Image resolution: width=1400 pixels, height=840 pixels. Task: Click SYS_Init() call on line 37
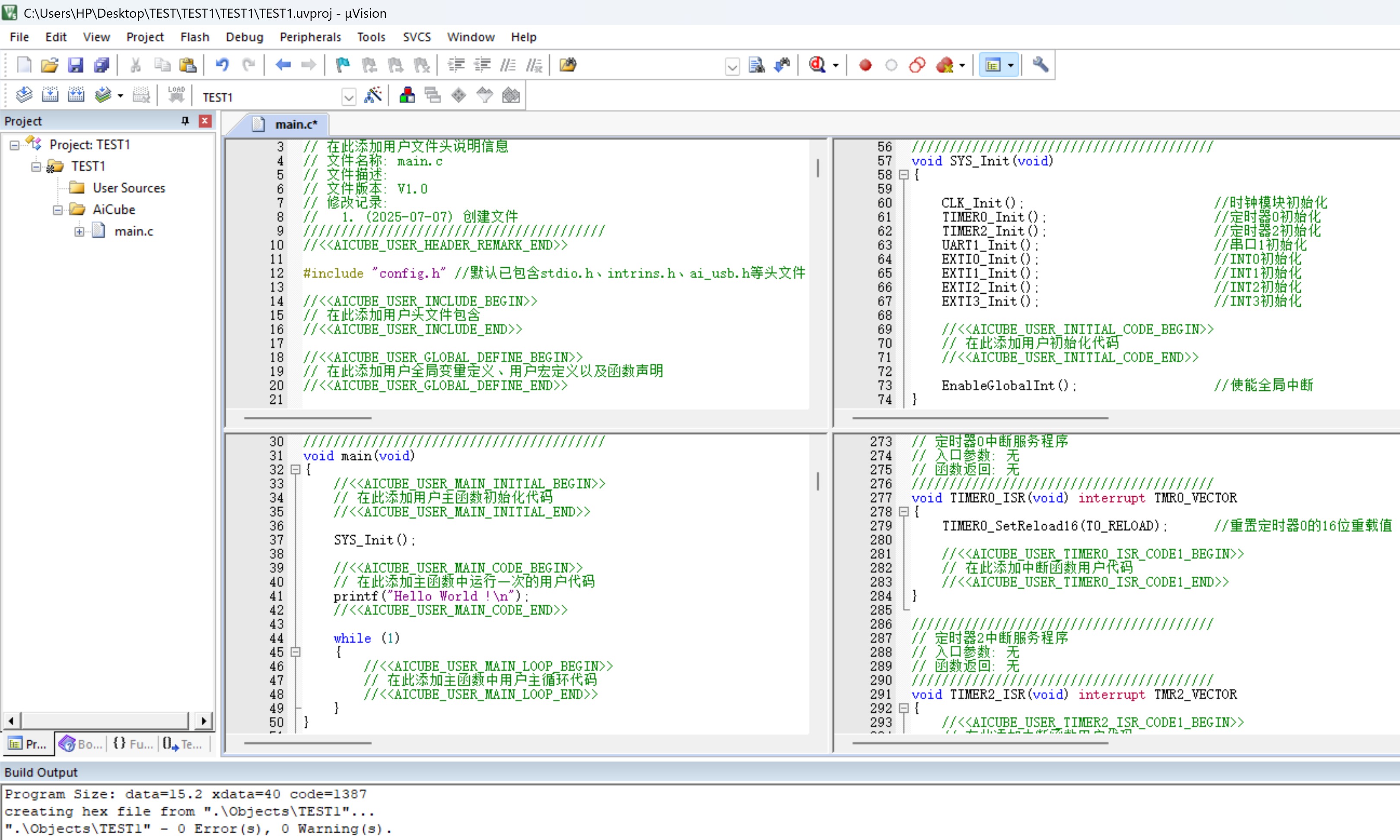(374, 540)
